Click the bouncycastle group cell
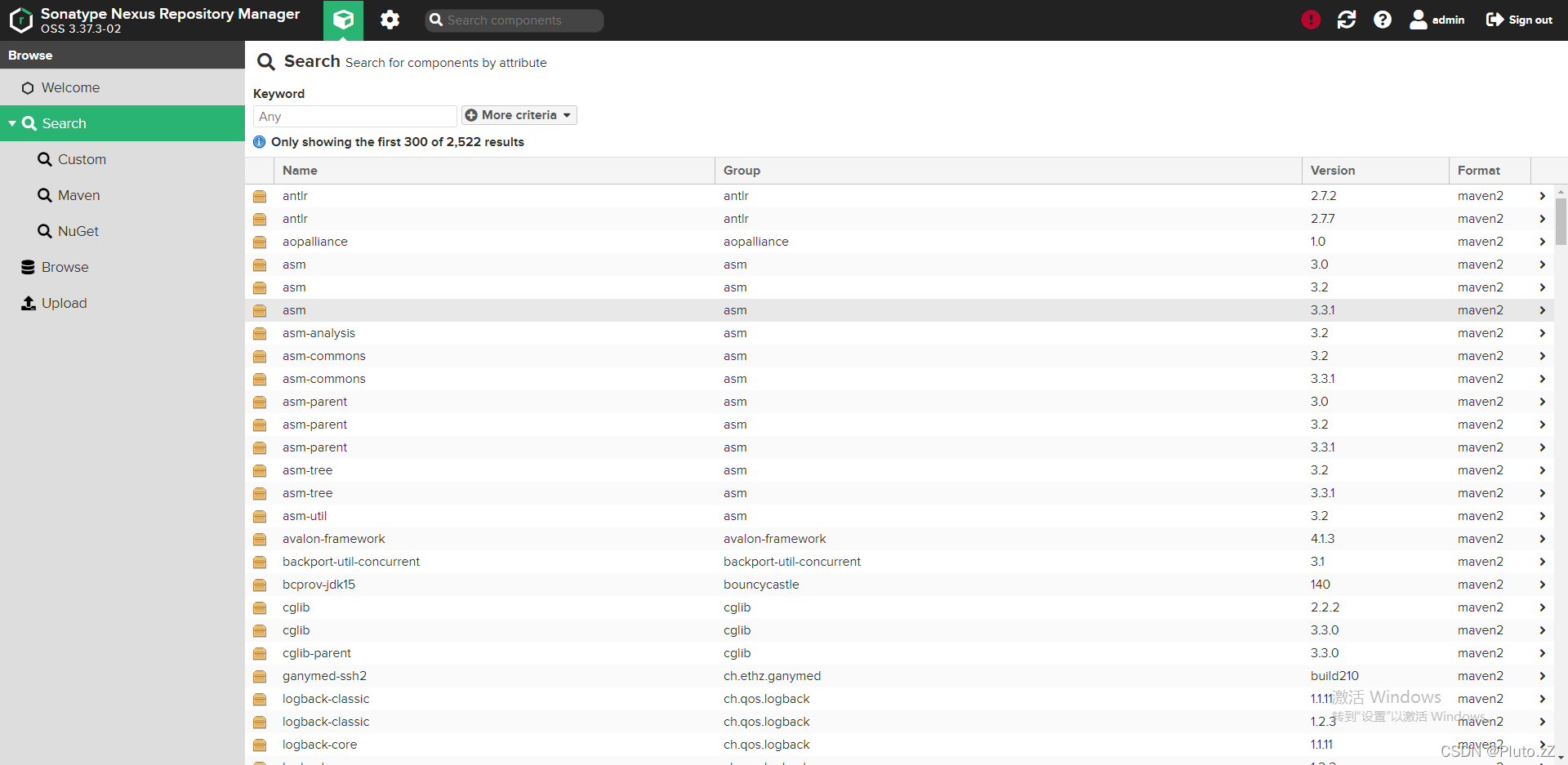 click(761, 585)
